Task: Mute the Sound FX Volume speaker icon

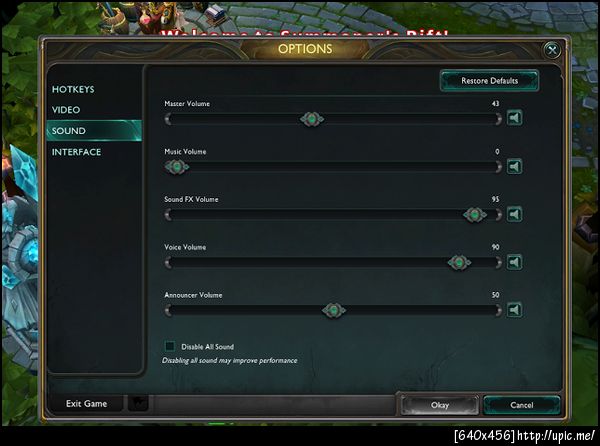Action: click(x=514, y=214)
